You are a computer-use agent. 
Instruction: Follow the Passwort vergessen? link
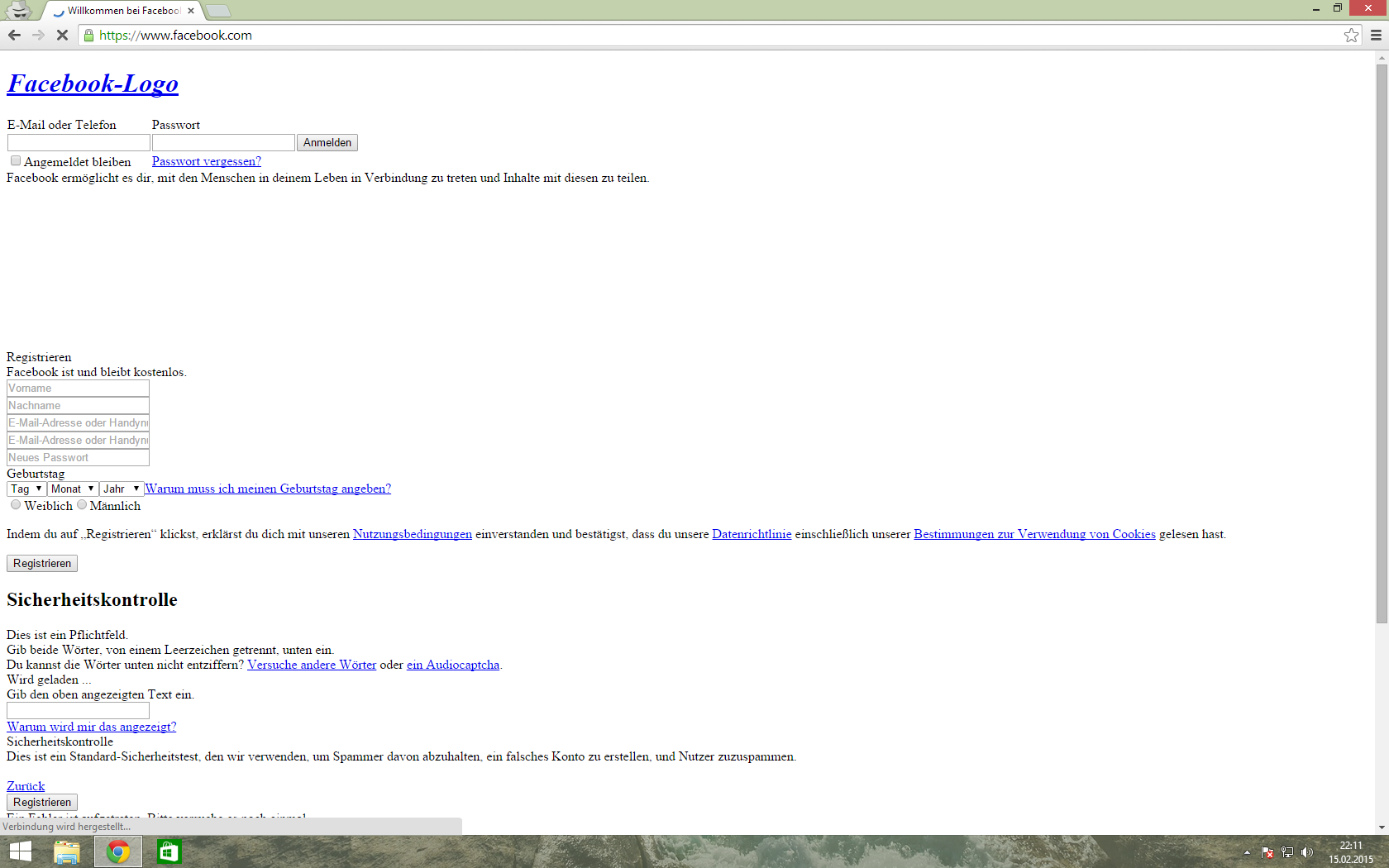pyautogui.click(x=207, y=161)
